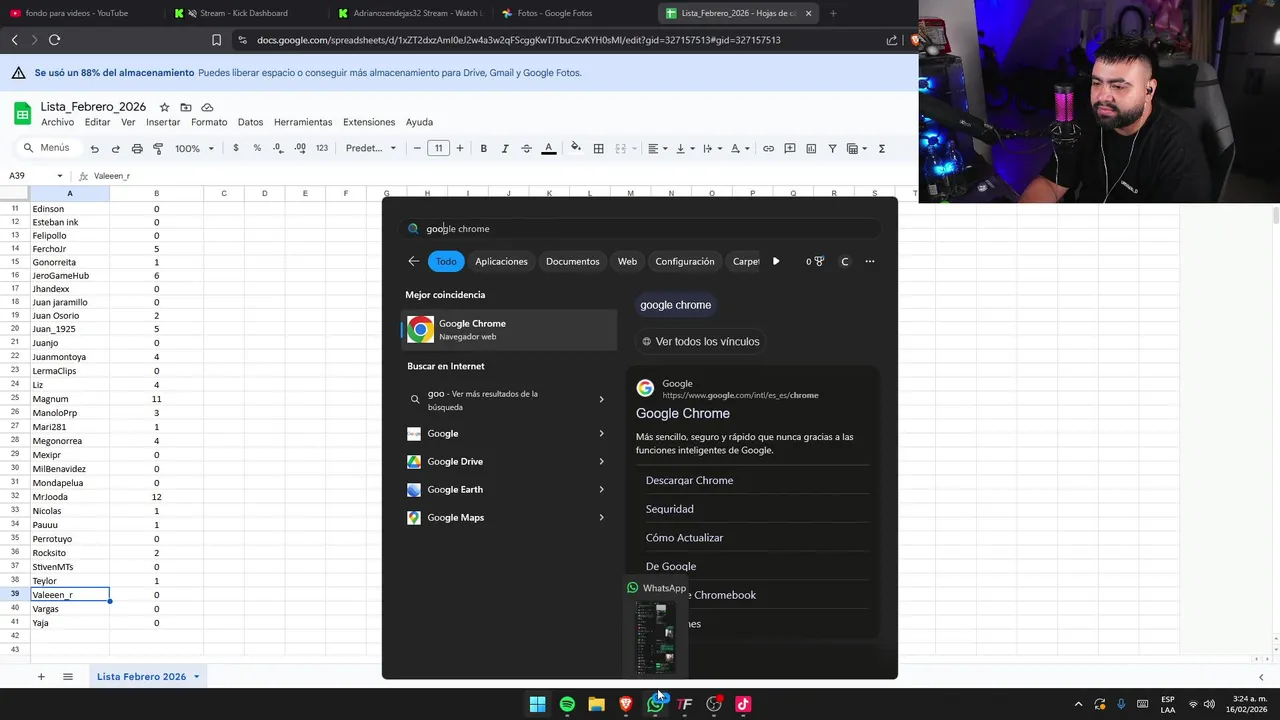The height and width of the screenshot is (720, 1280).
Task: Open the Windows Start menu
Action: 537,704
